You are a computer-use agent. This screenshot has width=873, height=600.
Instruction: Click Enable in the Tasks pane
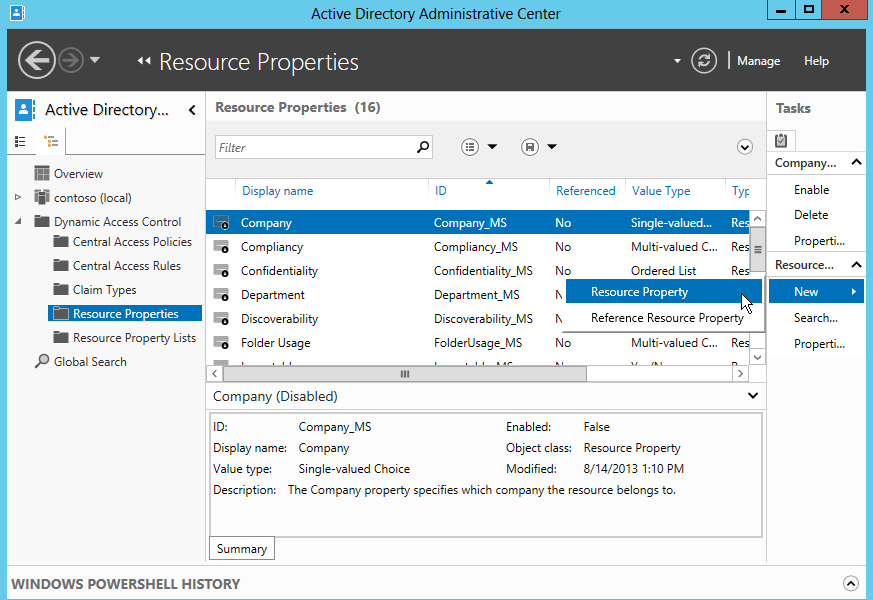pyautogui.click(x=811, y=190)
